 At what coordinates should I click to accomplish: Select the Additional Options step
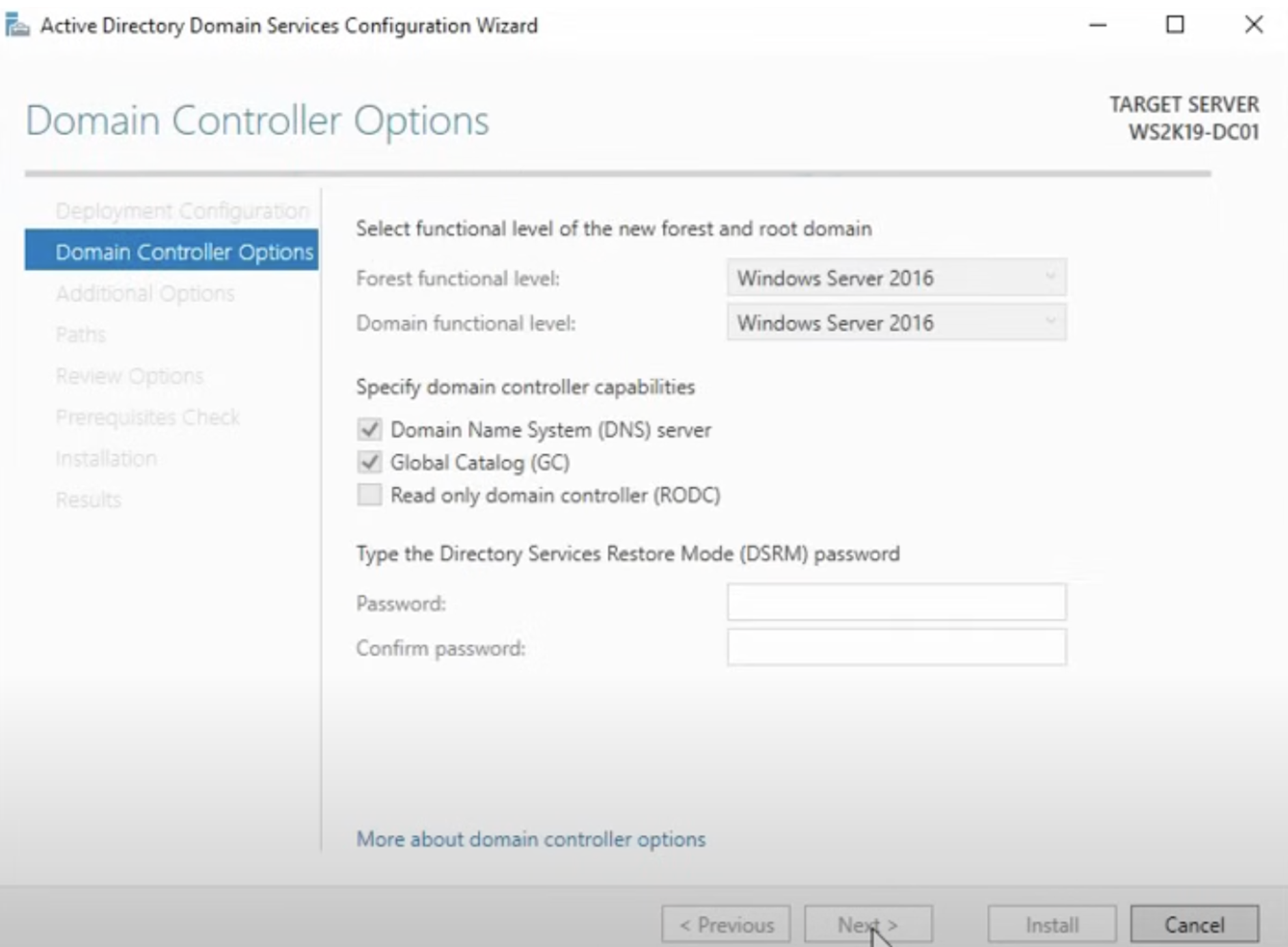click(x=145, y=293)
